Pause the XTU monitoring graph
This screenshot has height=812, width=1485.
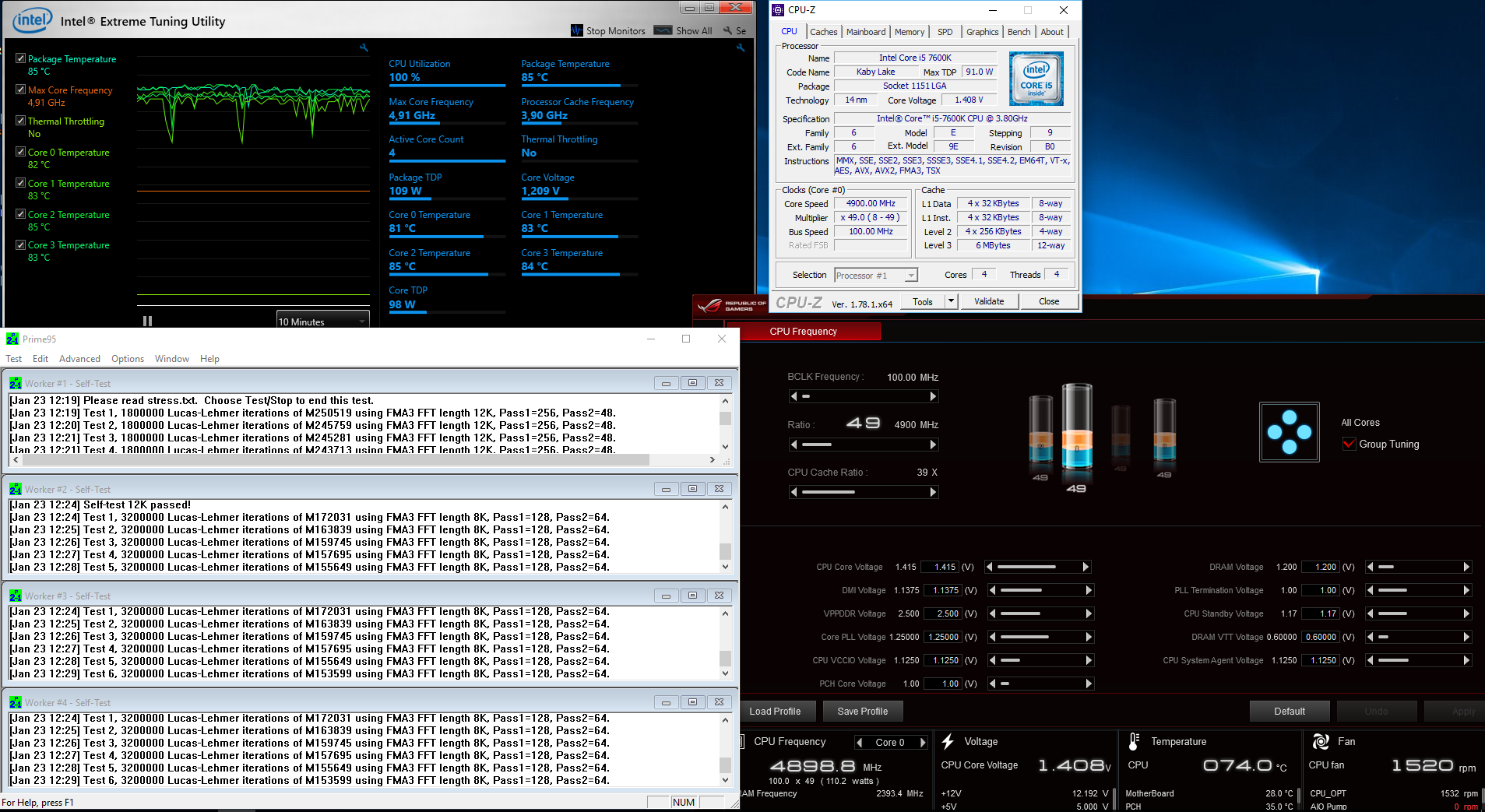click(x=147, y=321)
